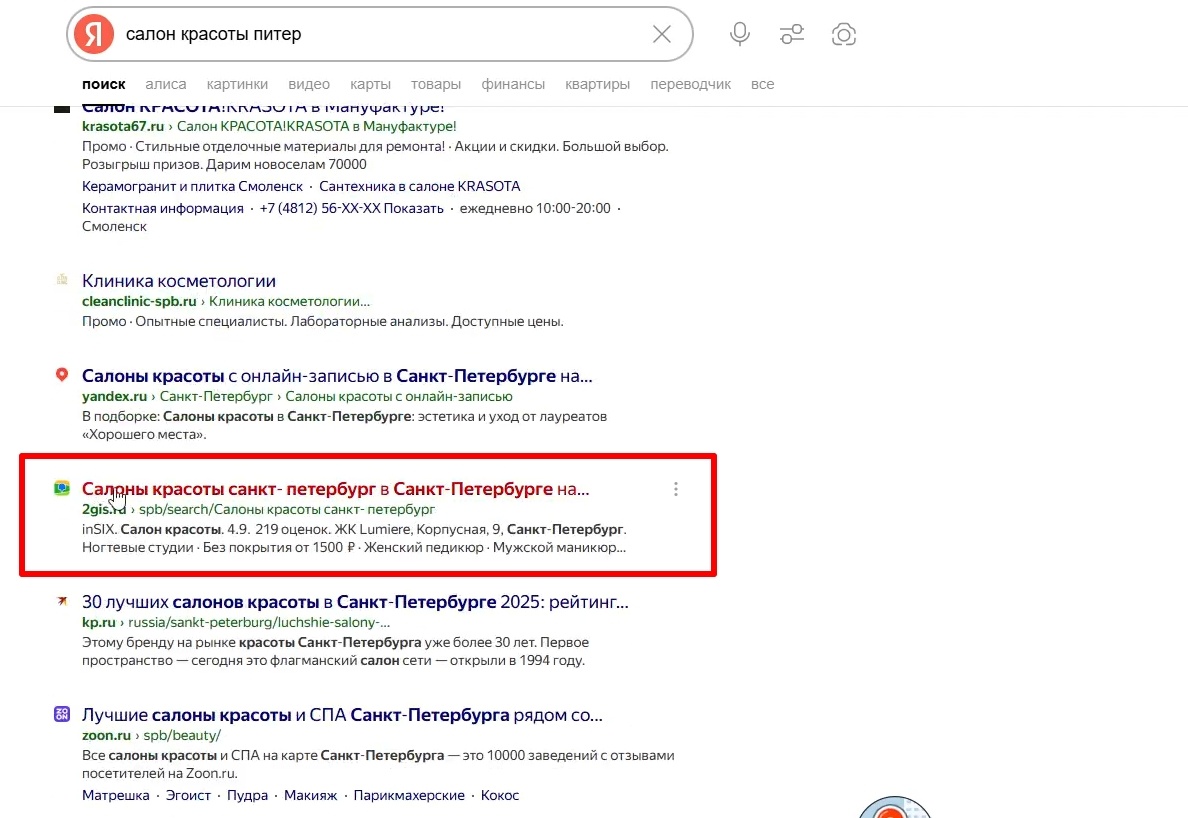Start voice search with the microphone icon
This screenshot has width=1188, height=818.
point(740,34)
